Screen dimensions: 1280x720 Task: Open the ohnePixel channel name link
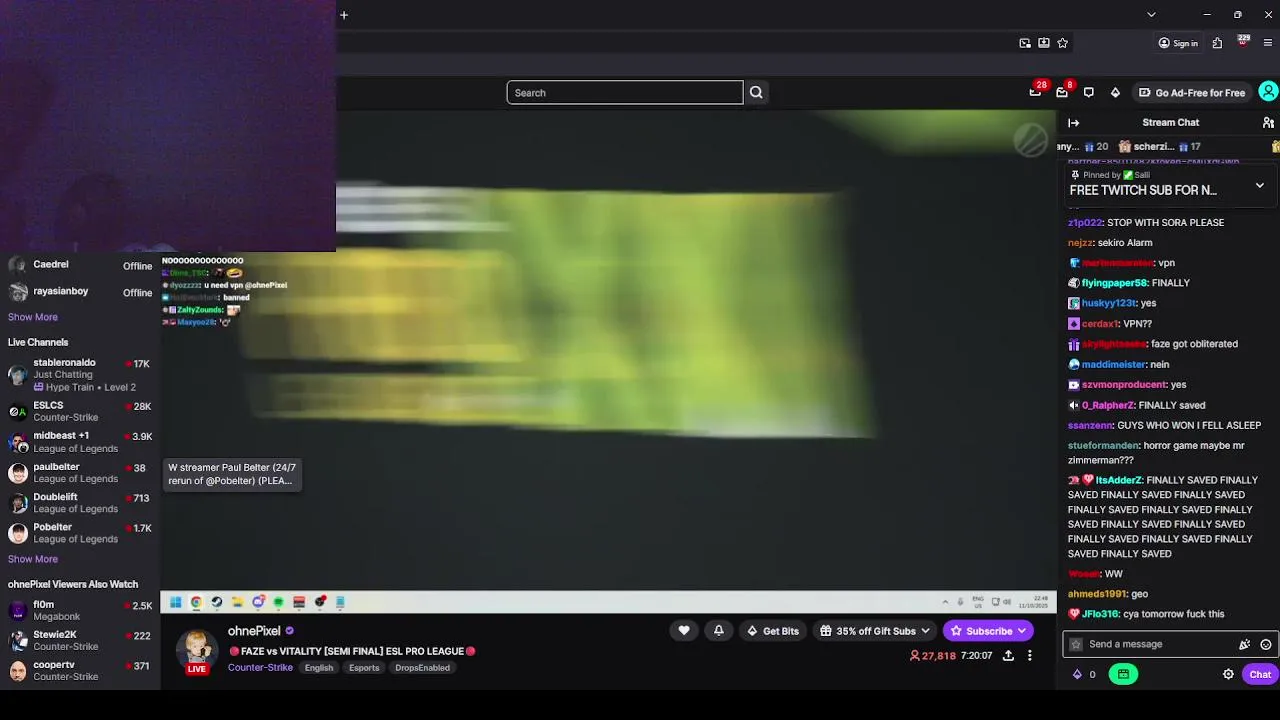(254, 631)
